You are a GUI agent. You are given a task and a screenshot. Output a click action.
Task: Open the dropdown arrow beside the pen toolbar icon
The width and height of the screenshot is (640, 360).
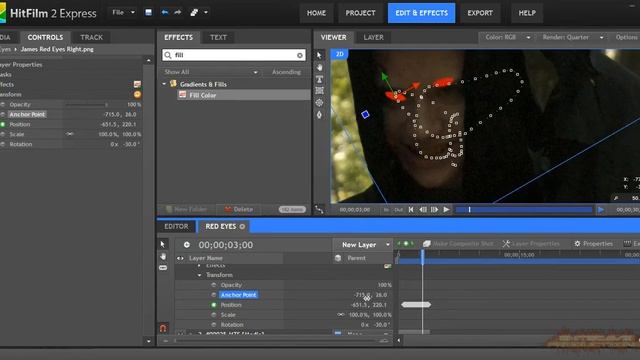206,13
